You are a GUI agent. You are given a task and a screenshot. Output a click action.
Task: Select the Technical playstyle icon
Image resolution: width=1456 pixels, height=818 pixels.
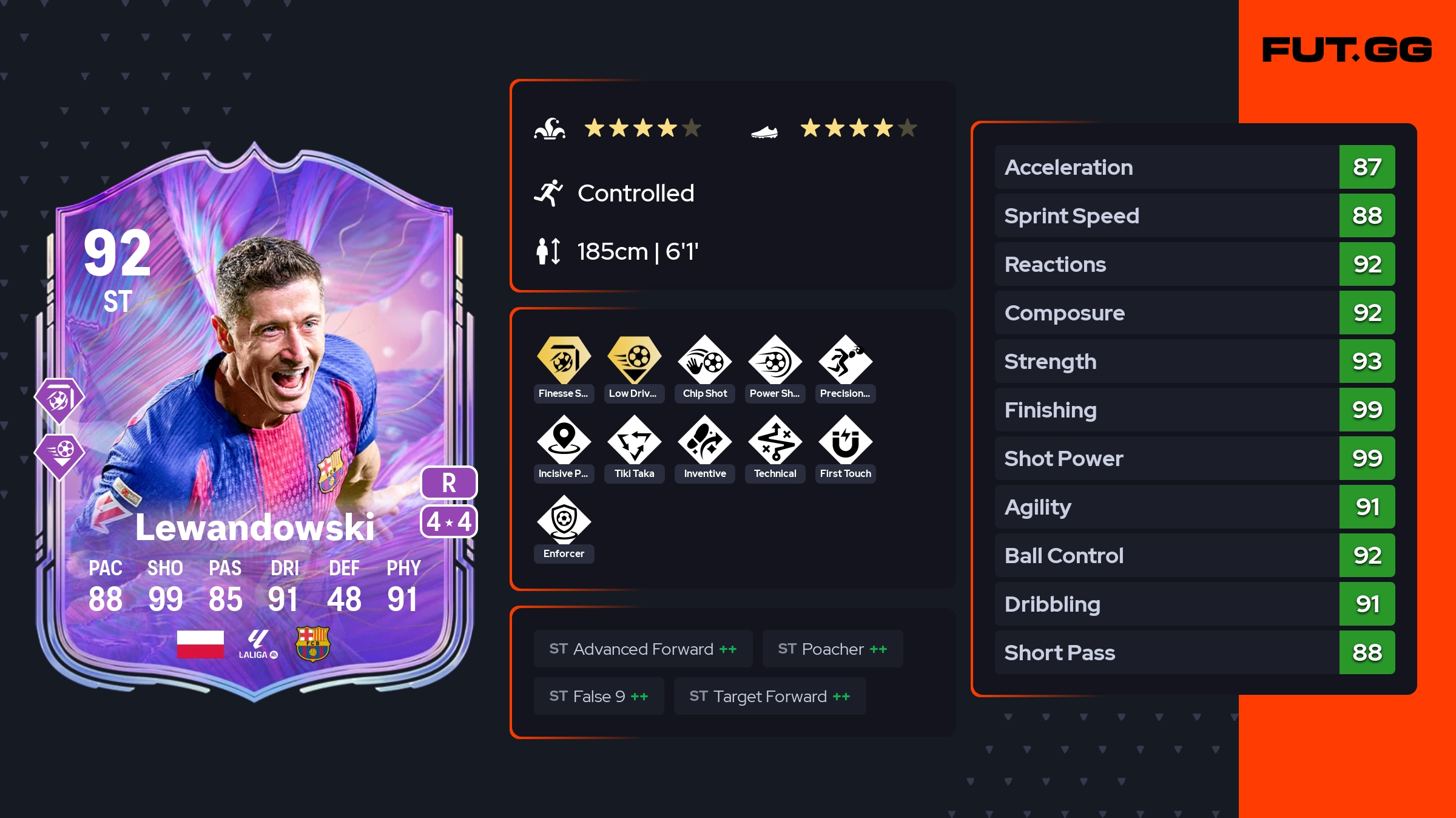point(775,441)
